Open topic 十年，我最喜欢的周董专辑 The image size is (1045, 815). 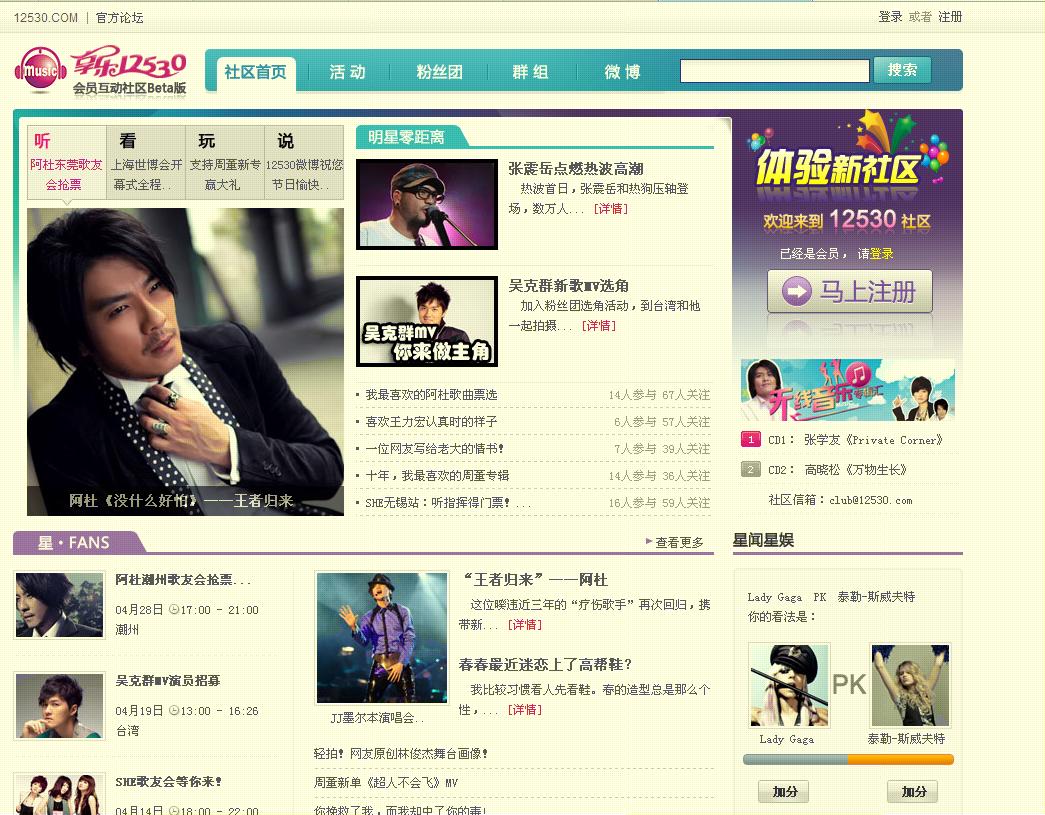pos(437,475)
